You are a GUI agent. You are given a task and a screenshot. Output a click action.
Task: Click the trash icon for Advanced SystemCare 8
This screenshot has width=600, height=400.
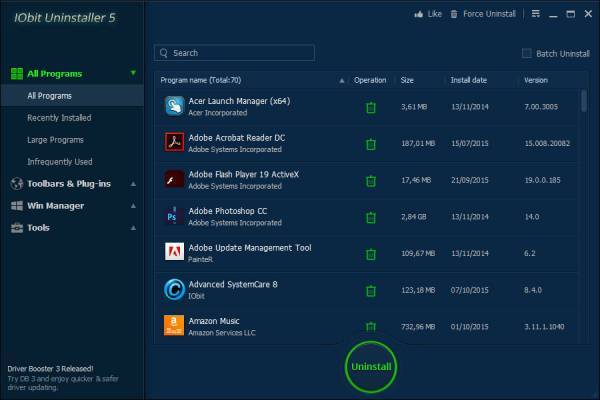point(371,291)
